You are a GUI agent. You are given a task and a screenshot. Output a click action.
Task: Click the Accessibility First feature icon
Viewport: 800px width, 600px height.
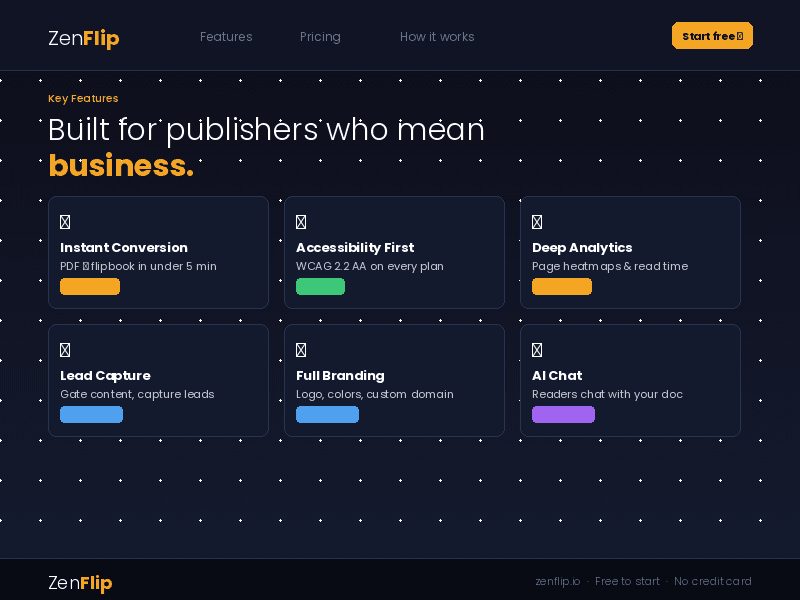[x=301, y=221]
